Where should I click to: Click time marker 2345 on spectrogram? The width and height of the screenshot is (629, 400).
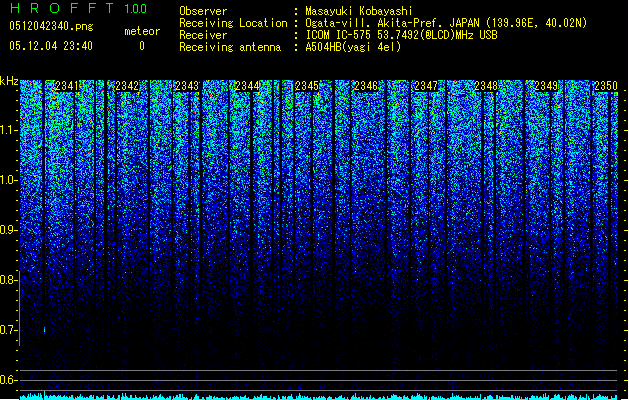click(306, 86)
